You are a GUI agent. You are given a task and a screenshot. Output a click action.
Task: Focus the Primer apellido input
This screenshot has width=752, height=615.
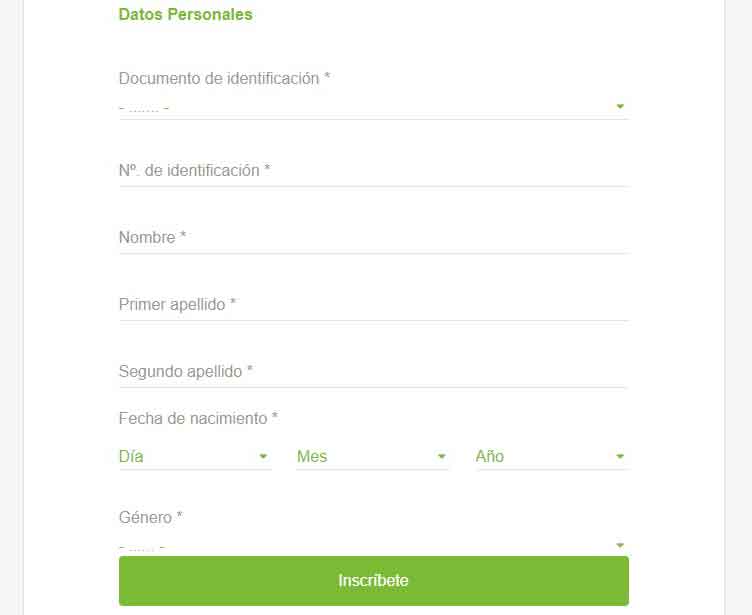[373, 305]
